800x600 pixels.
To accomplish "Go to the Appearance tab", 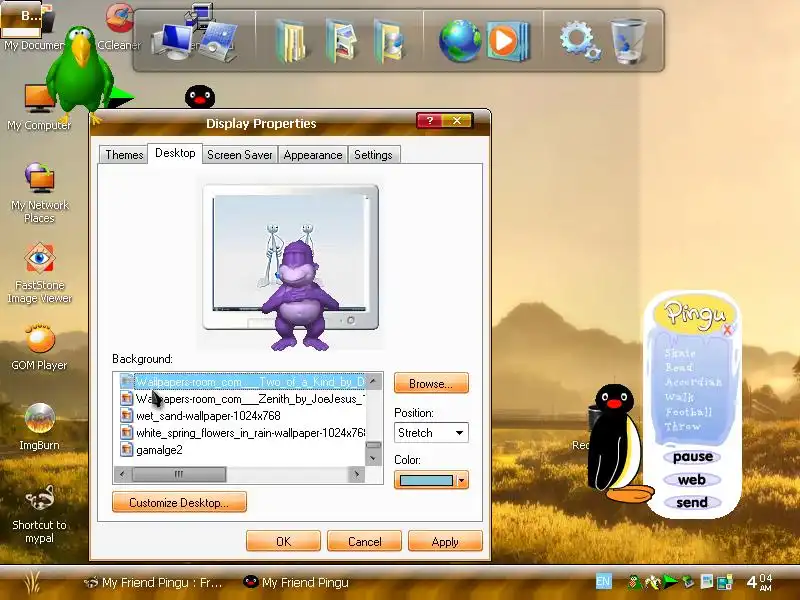I will click(x=313, y=155).
